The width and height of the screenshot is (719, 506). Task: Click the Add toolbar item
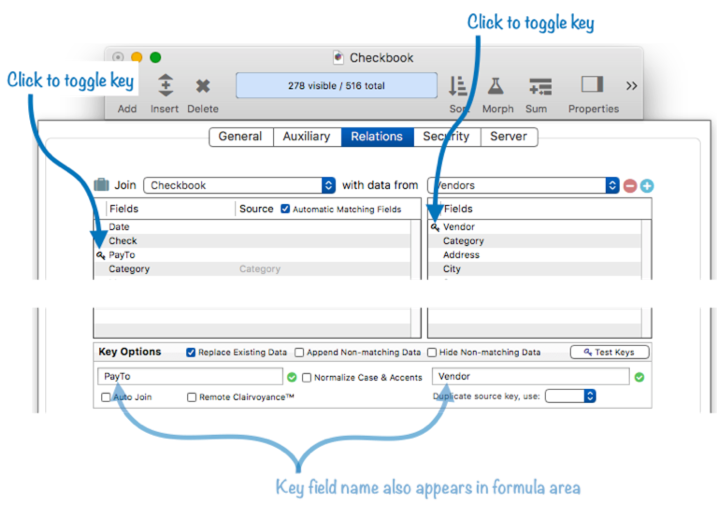[x=127, y=109]
